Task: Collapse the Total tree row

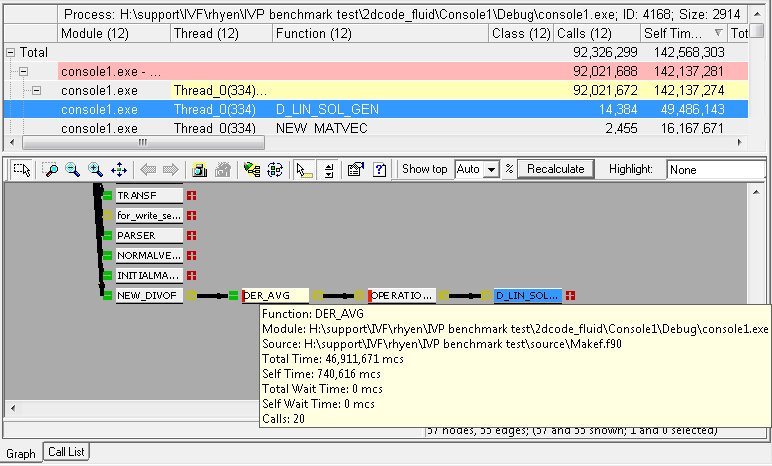Action: tap(11, 51)
